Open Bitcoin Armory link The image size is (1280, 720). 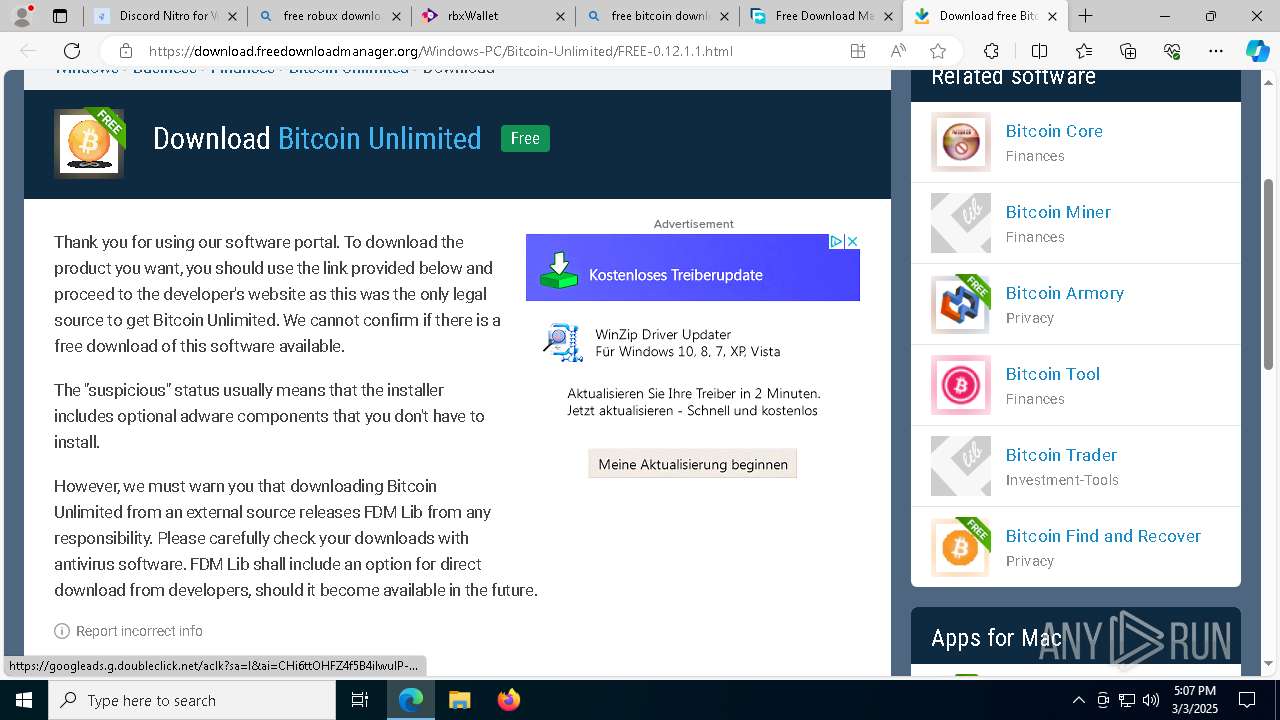[1065, 293]
